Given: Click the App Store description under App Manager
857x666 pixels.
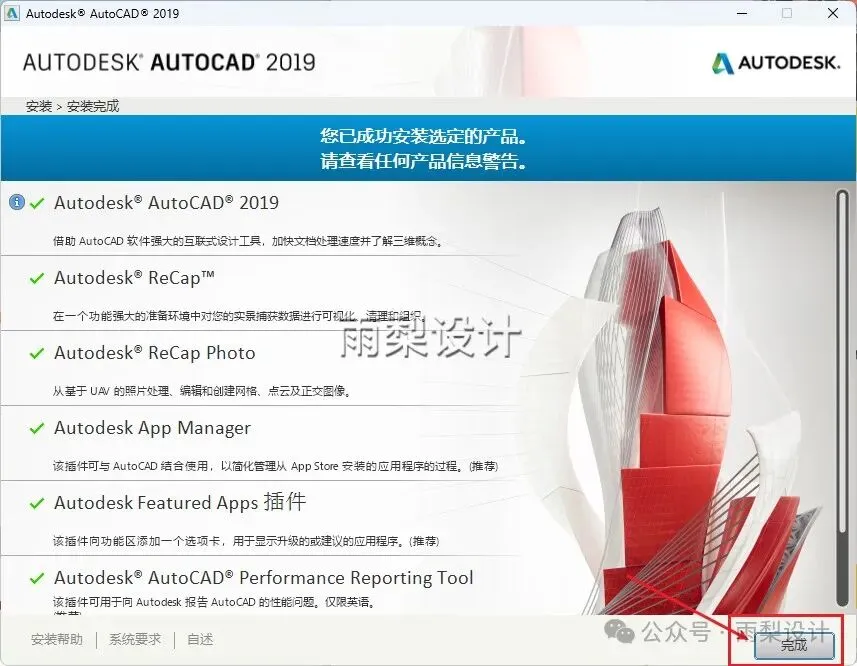Looking at the screenshot, I should [275, 466].
